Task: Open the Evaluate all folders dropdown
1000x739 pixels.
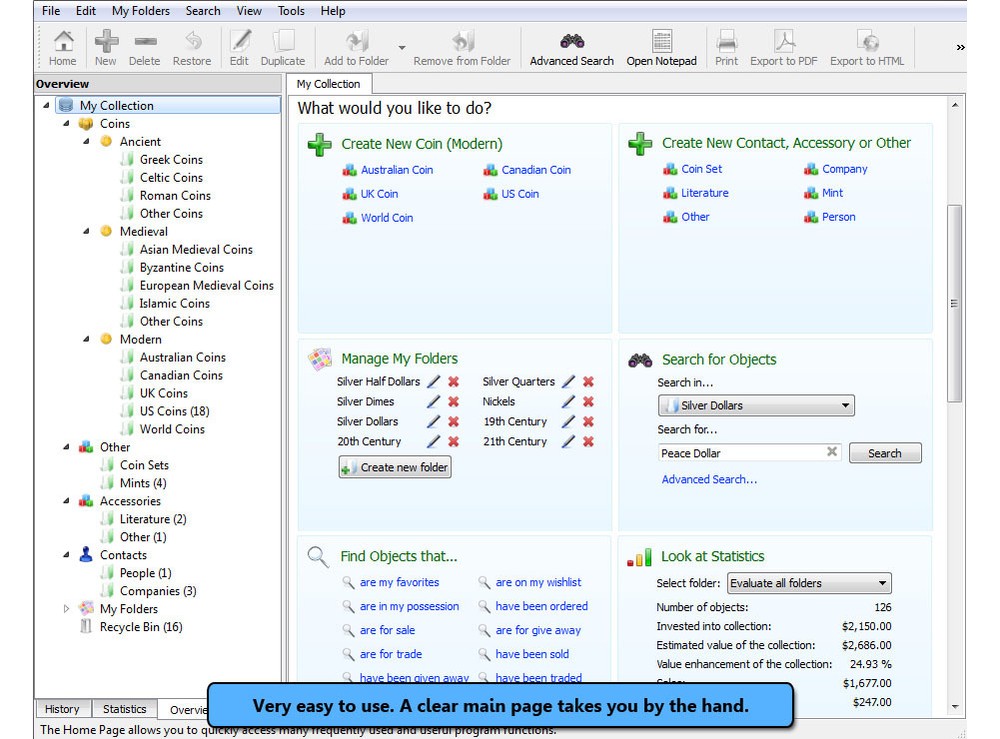Action: point(882,583)
